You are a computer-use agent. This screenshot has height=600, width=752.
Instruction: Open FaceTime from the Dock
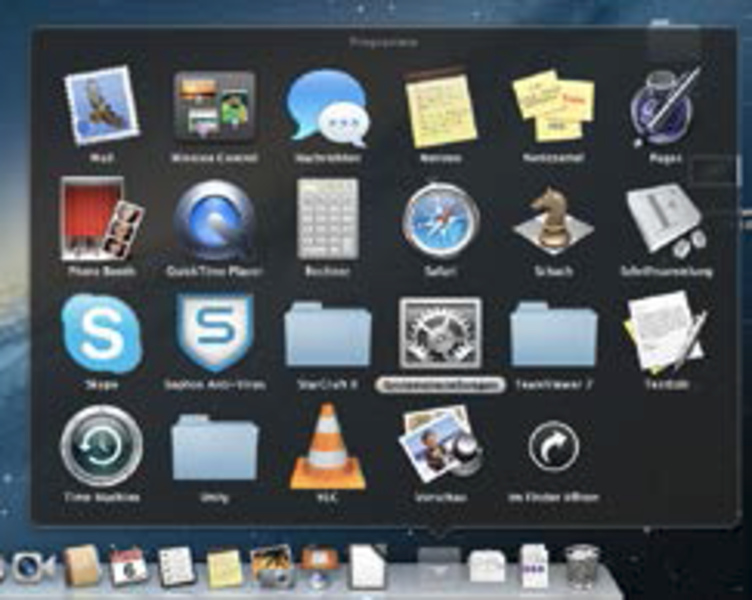33,567
